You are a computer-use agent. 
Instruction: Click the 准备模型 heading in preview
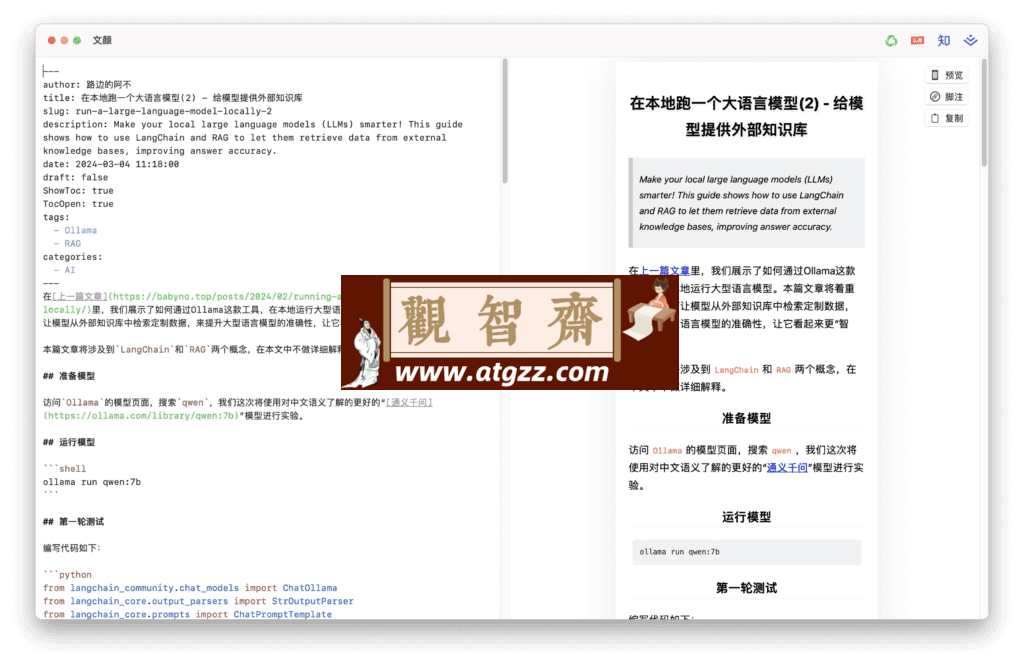click(746, 418)
